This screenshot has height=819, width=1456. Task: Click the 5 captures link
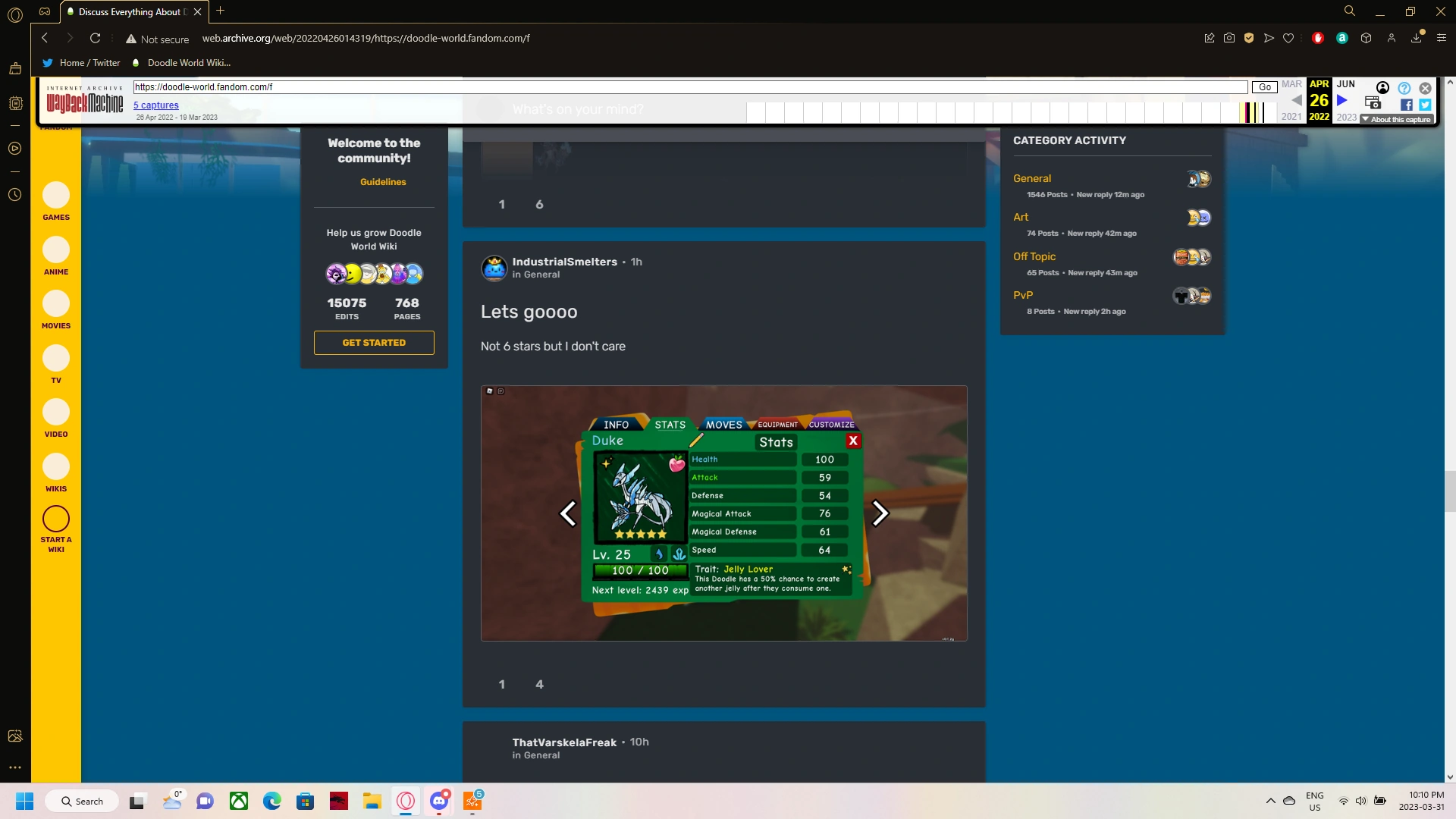point(155,105)
